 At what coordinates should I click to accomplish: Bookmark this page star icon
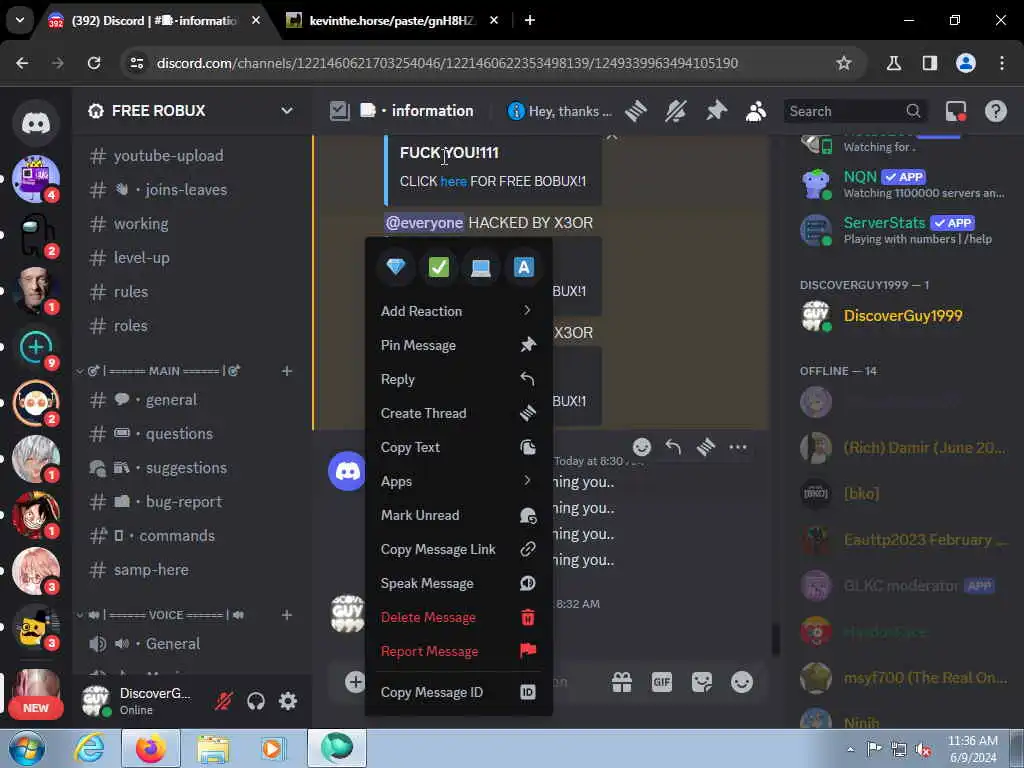point(844,63)
